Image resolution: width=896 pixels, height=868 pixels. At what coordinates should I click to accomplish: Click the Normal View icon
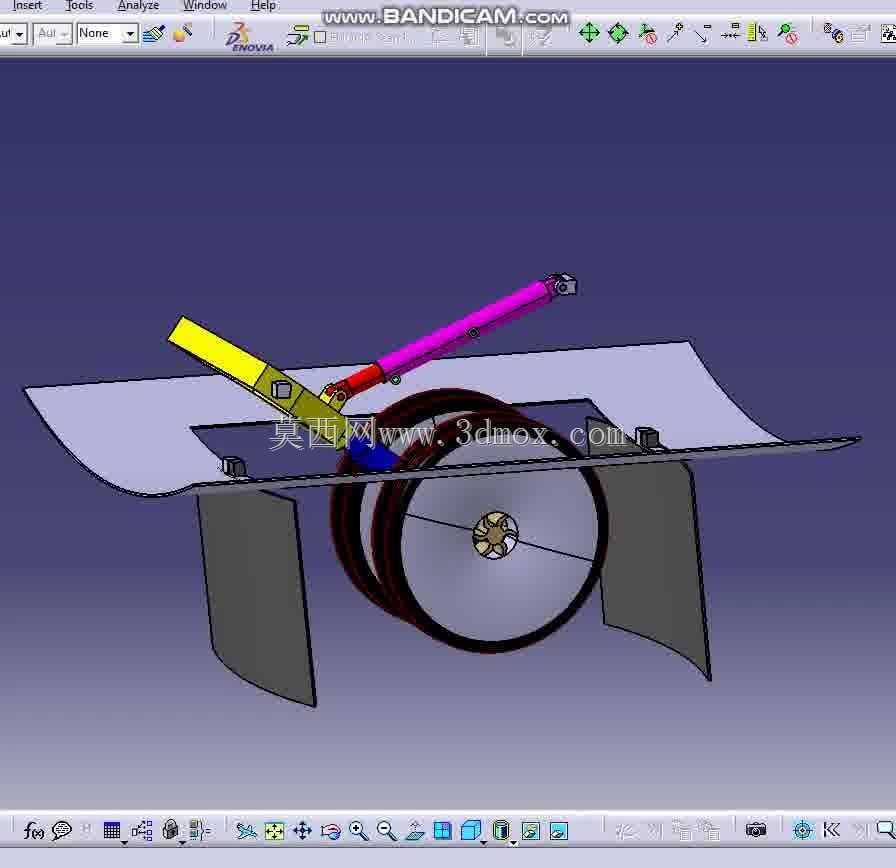pyautogui.click(x=415, y=830)
